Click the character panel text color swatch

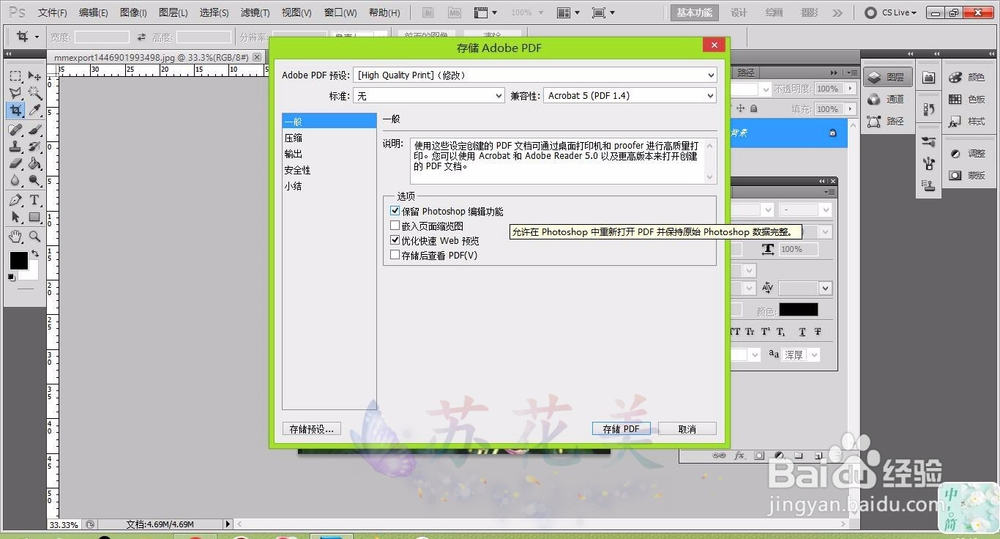click(x=798, y=309)
